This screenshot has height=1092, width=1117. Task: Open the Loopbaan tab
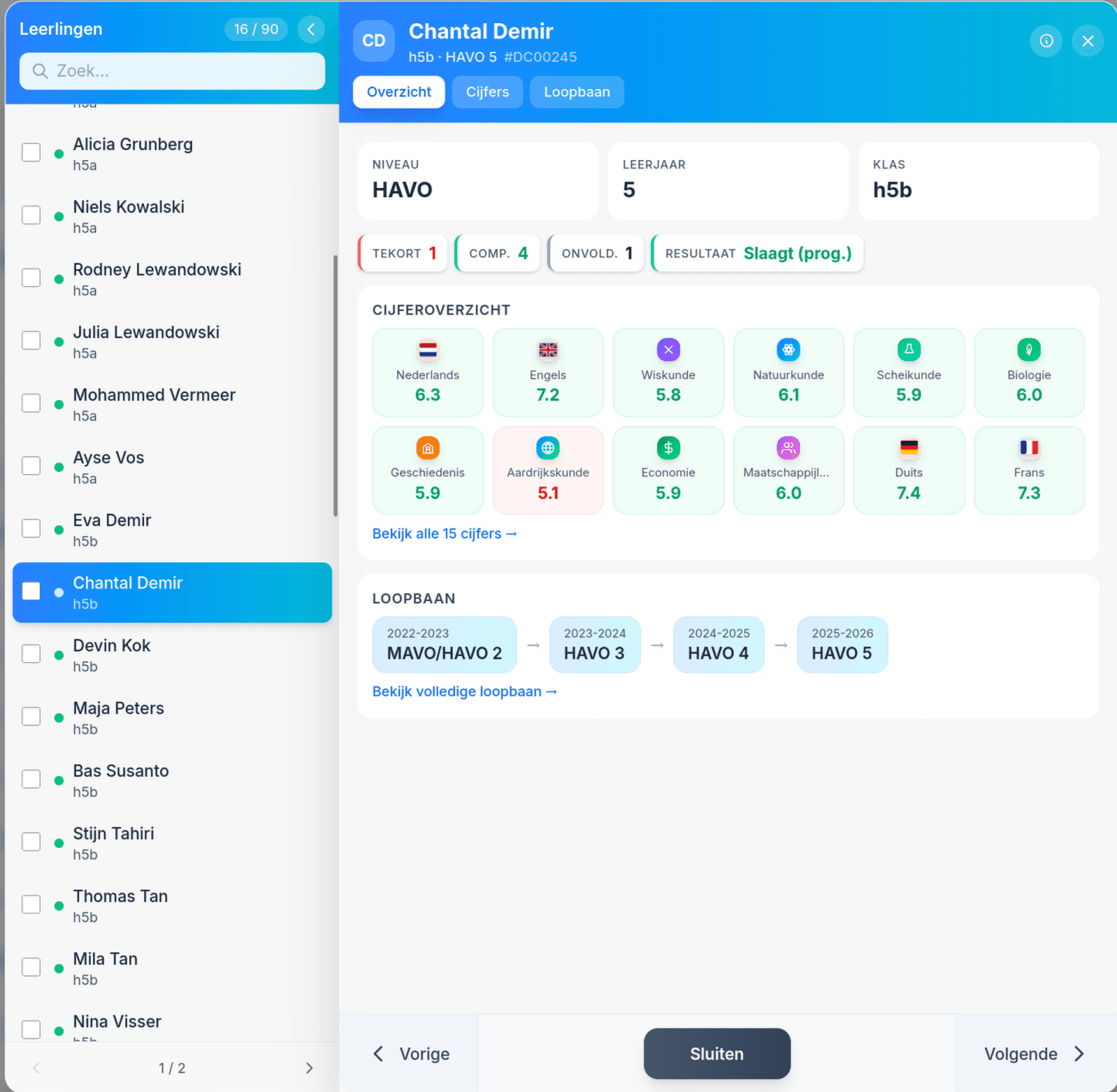pyautogui.click(x=576, y=92)
